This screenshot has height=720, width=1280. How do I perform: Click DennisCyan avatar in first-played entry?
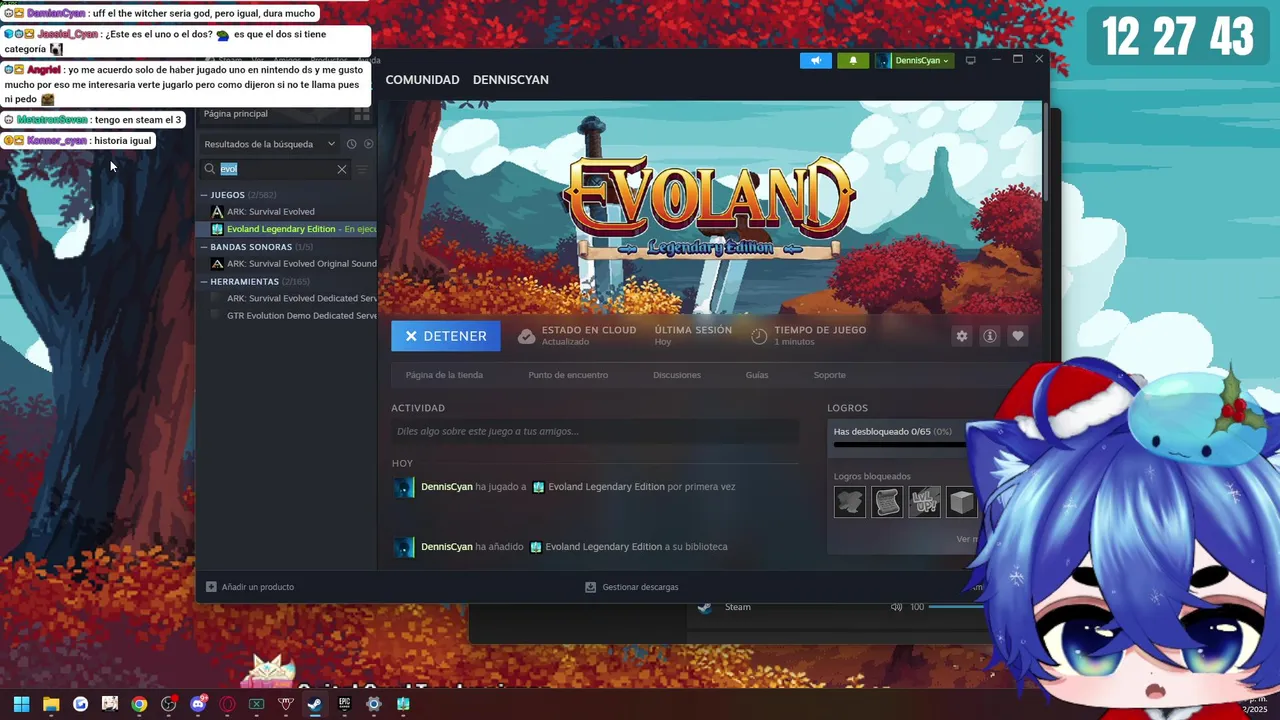(x=404, y=487)
